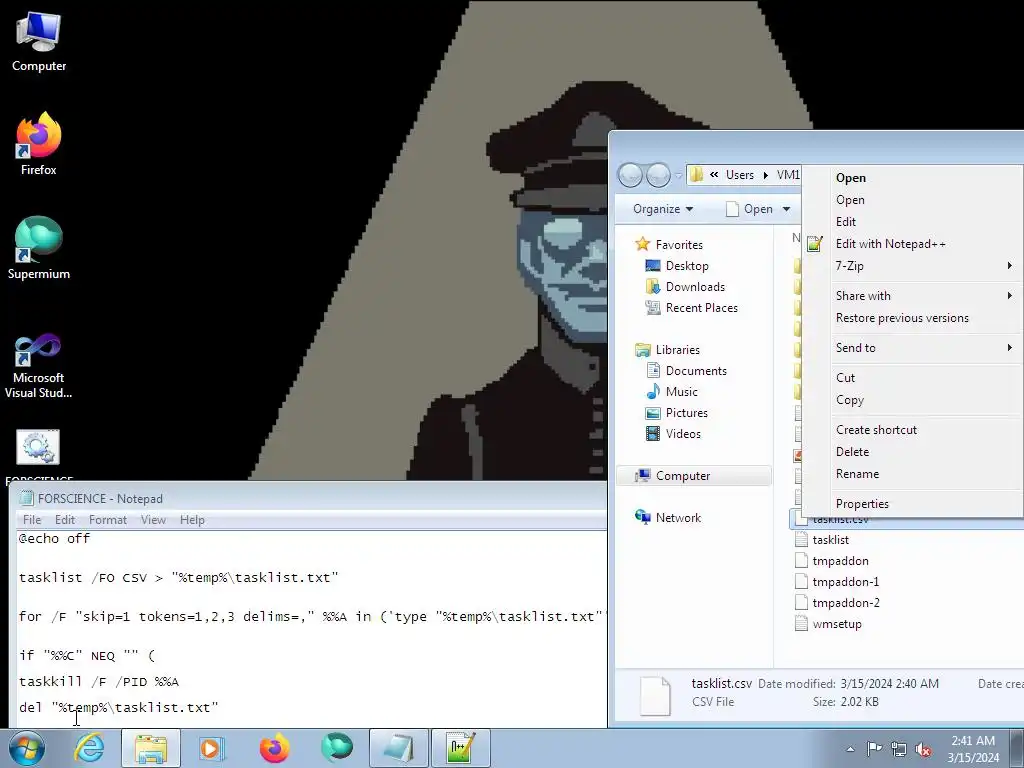The width and height of the screenshot is (1024, 768).
Task: Click Explorer's Forward navigation button
Action: pyautogui.click(x=658, y=175)
